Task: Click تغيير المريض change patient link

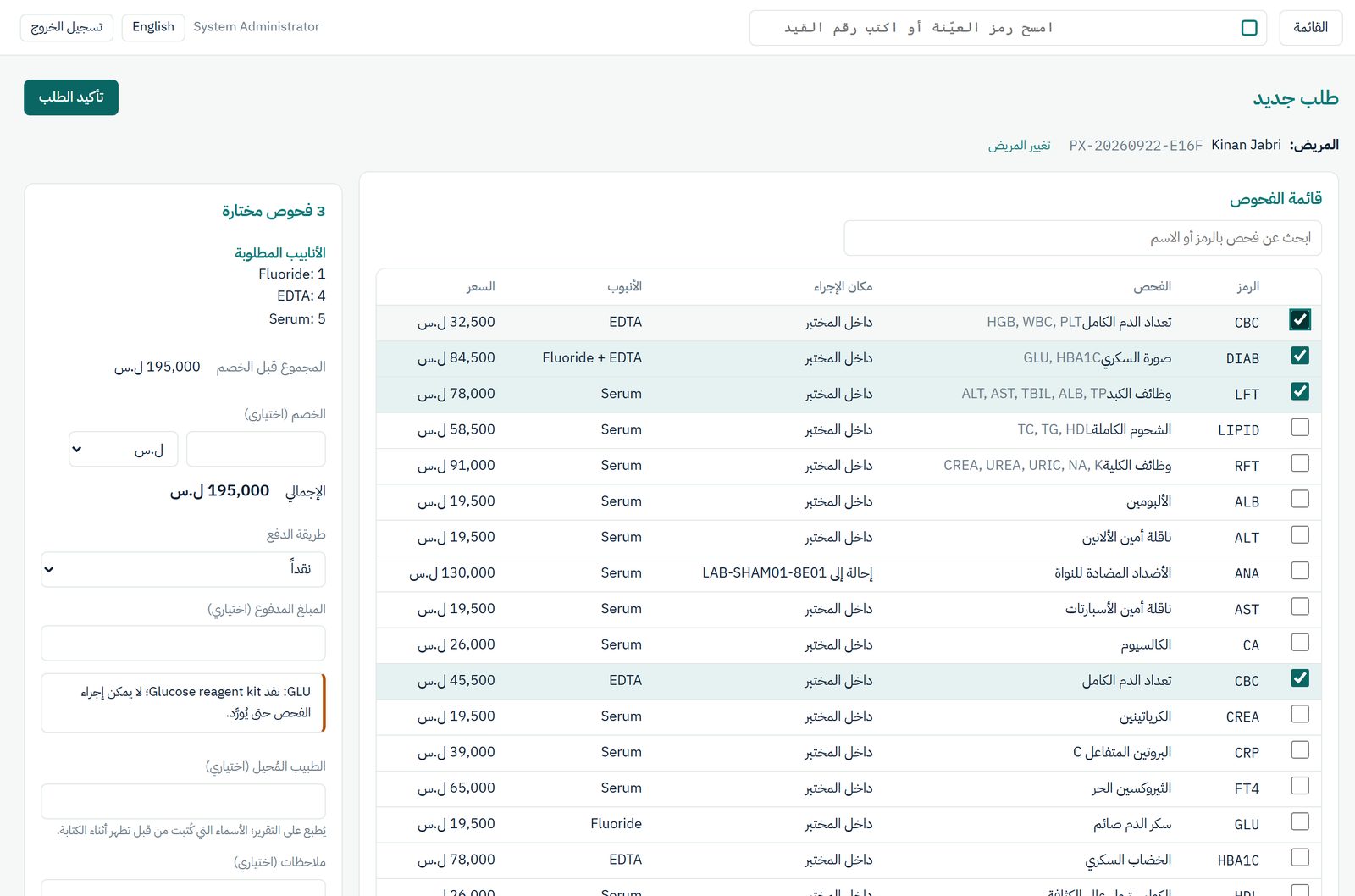Action: pyautogui.click(x=1019, y=146)
